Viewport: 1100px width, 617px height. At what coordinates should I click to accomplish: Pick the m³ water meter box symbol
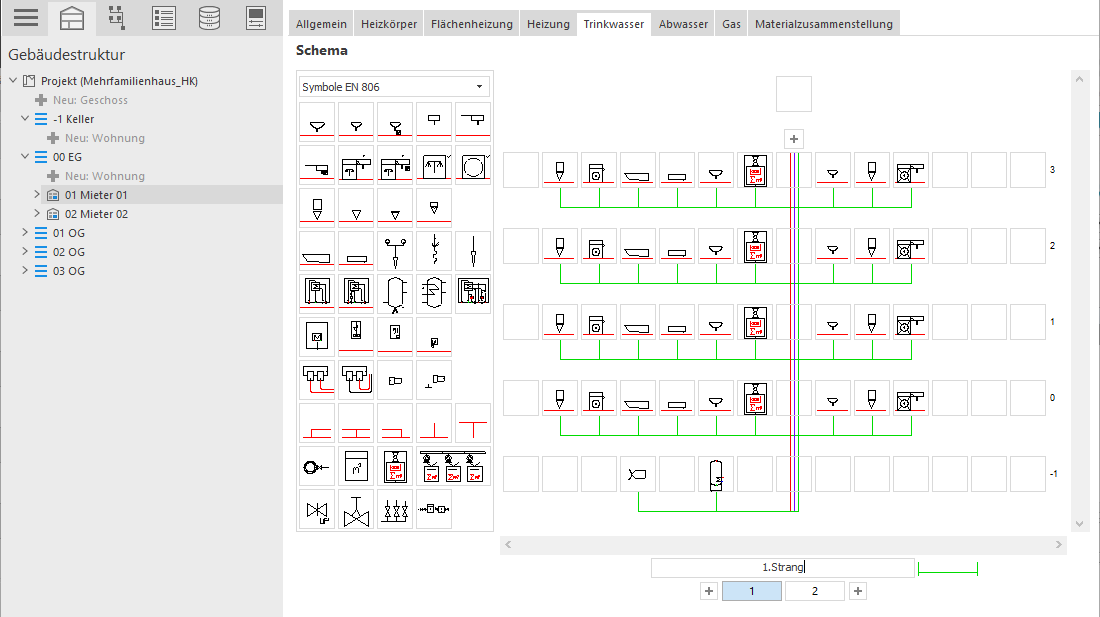tap(356, 466)
